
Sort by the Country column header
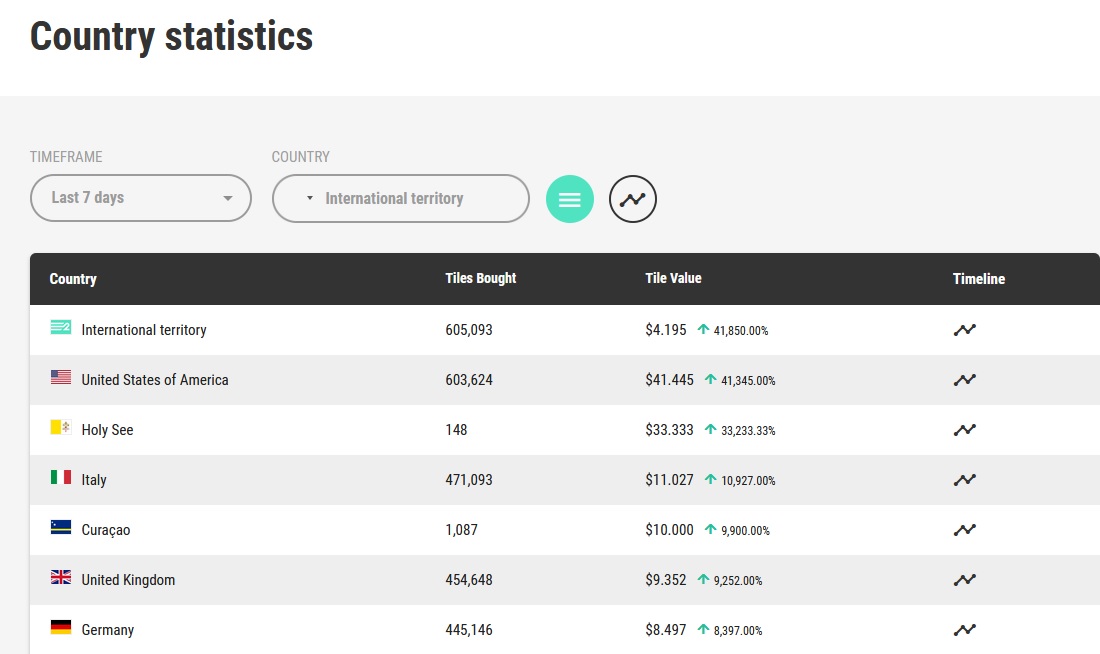pyautogui.click(x=73, y=279)
